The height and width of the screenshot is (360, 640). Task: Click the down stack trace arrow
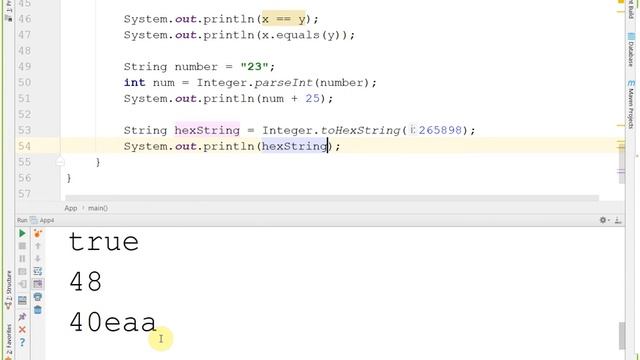click(x=38, y=259)
